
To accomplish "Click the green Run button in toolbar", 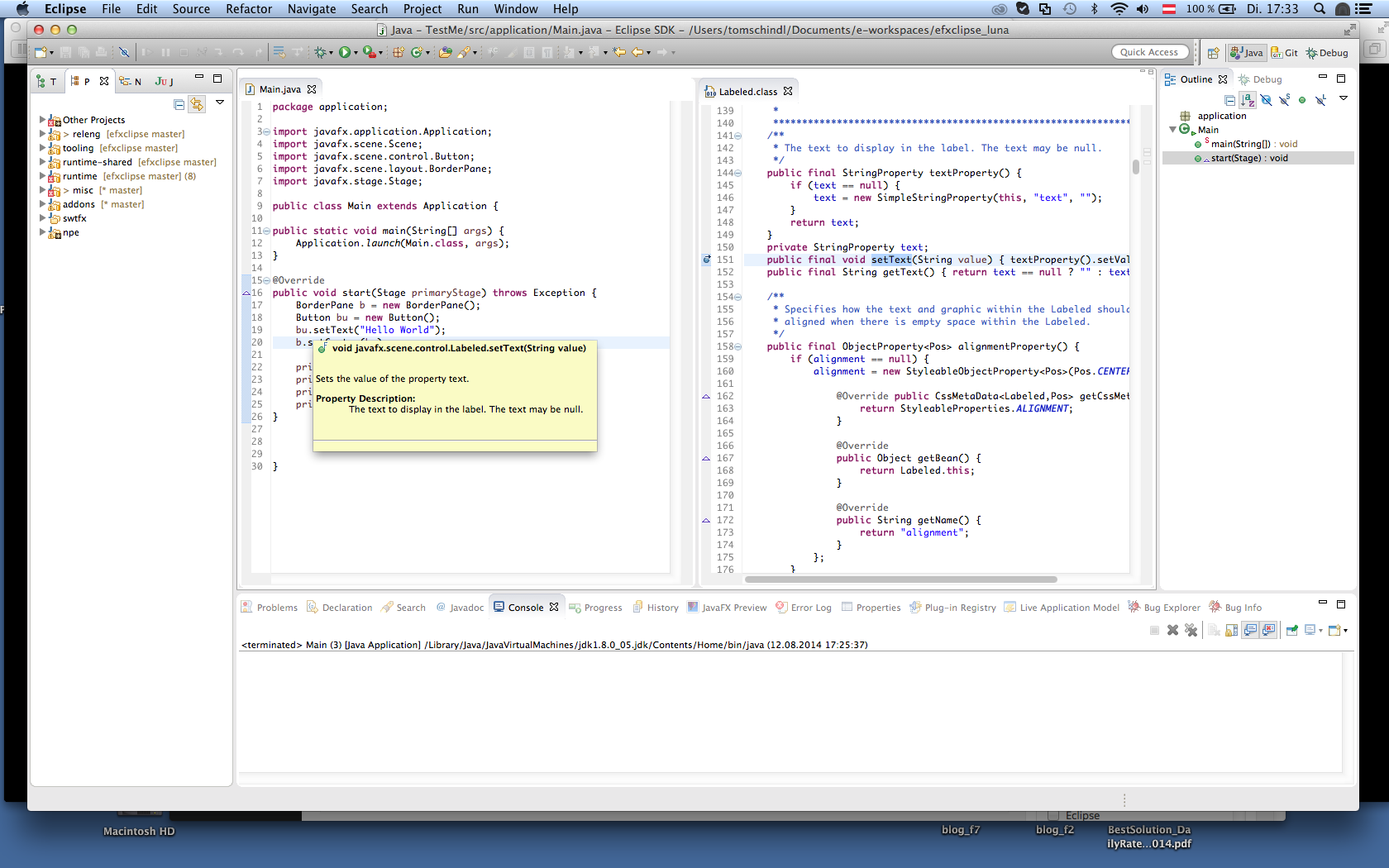I will pos(344,52).
